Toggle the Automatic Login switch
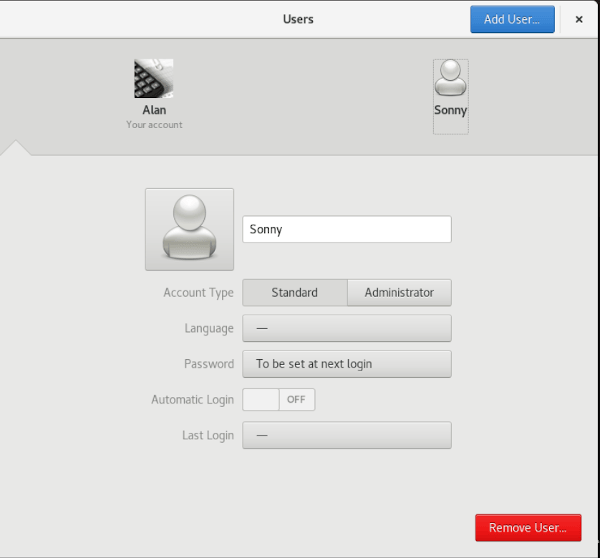The image size is (600, 558). [279, 400]
